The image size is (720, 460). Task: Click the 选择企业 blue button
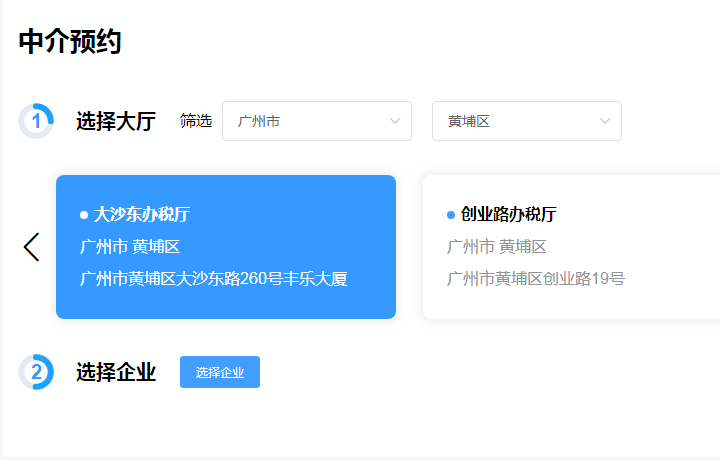(220, 372)
